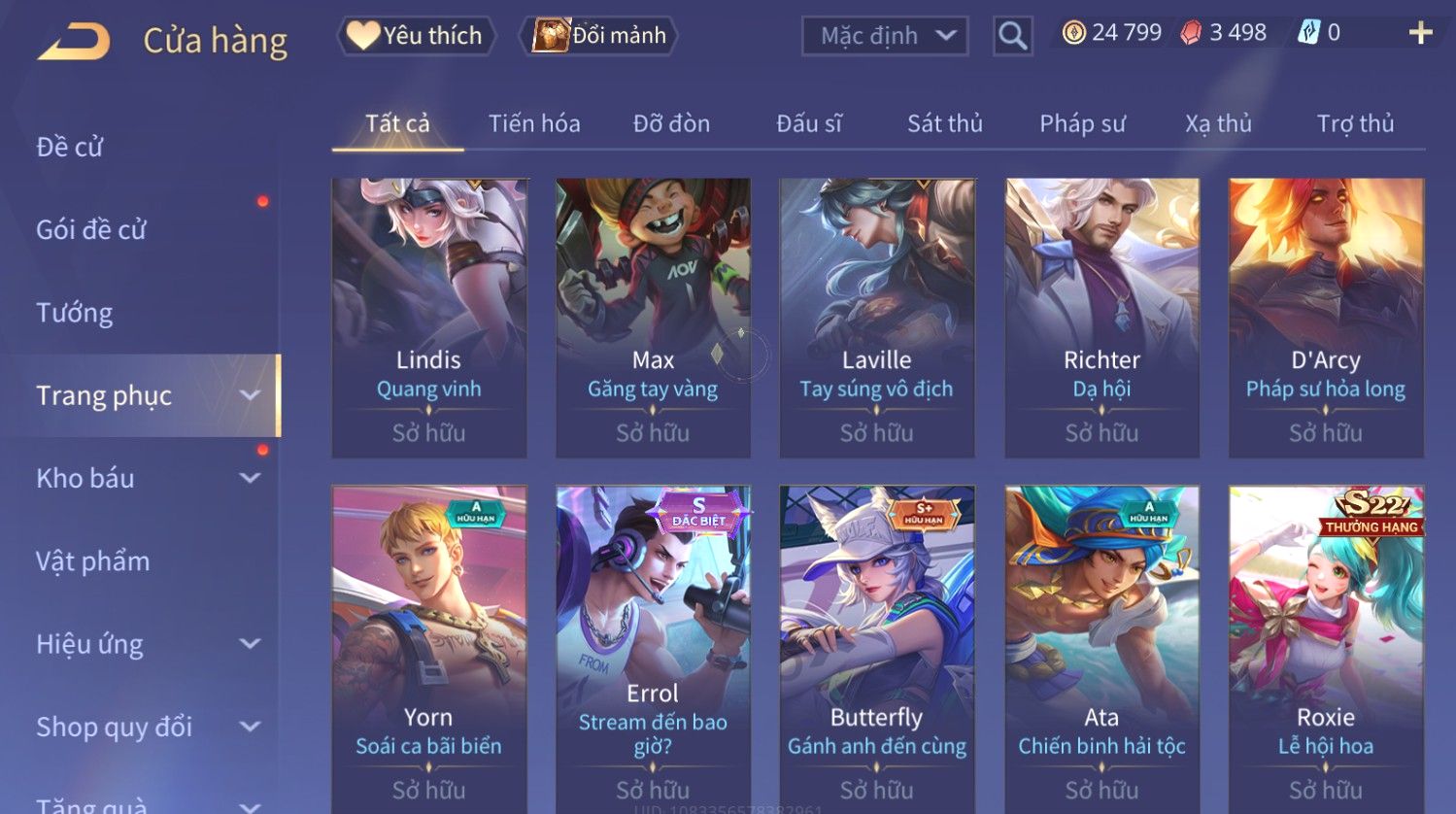
Task: Switch to the Tiến hóa tab
Action: 534,123
